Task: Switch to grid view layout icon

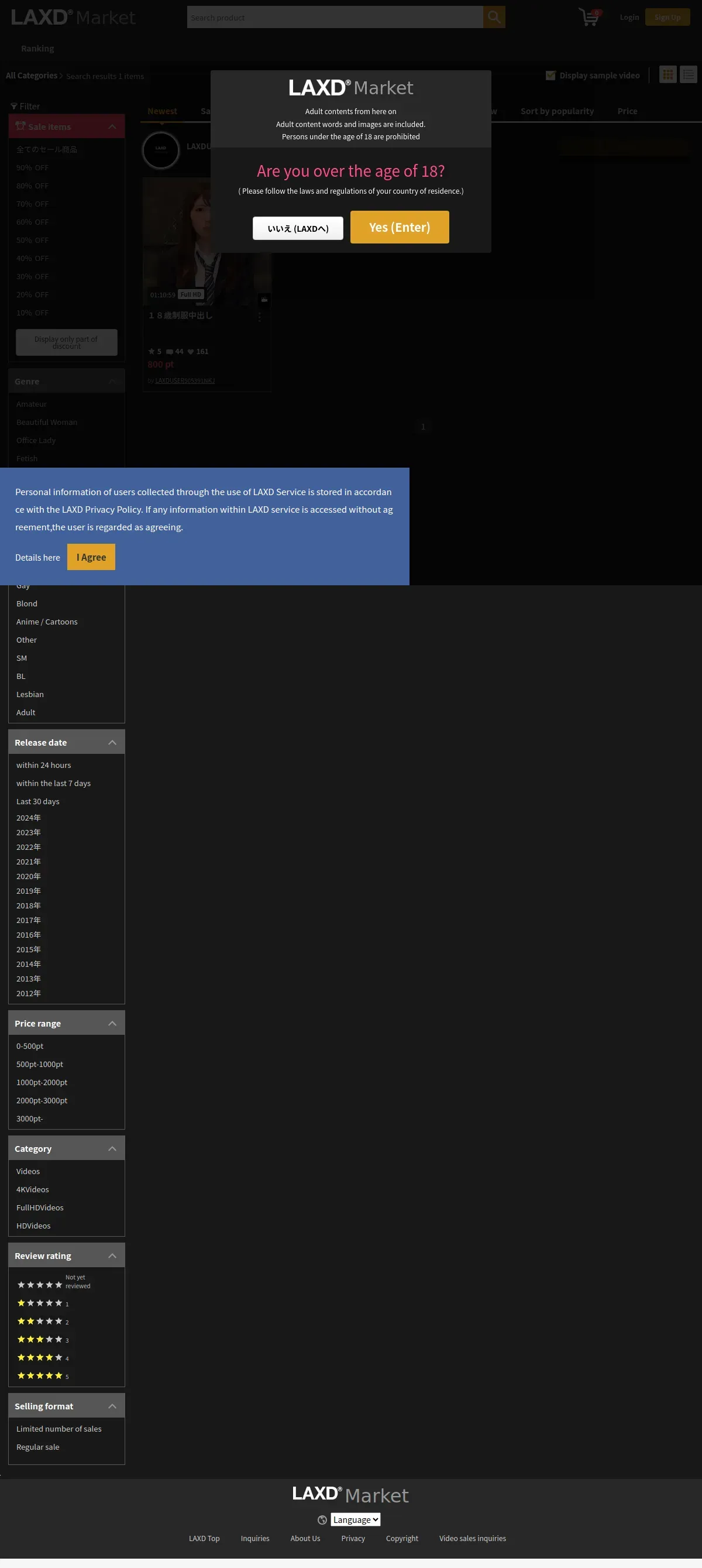Action: click(x=668, y=75)
